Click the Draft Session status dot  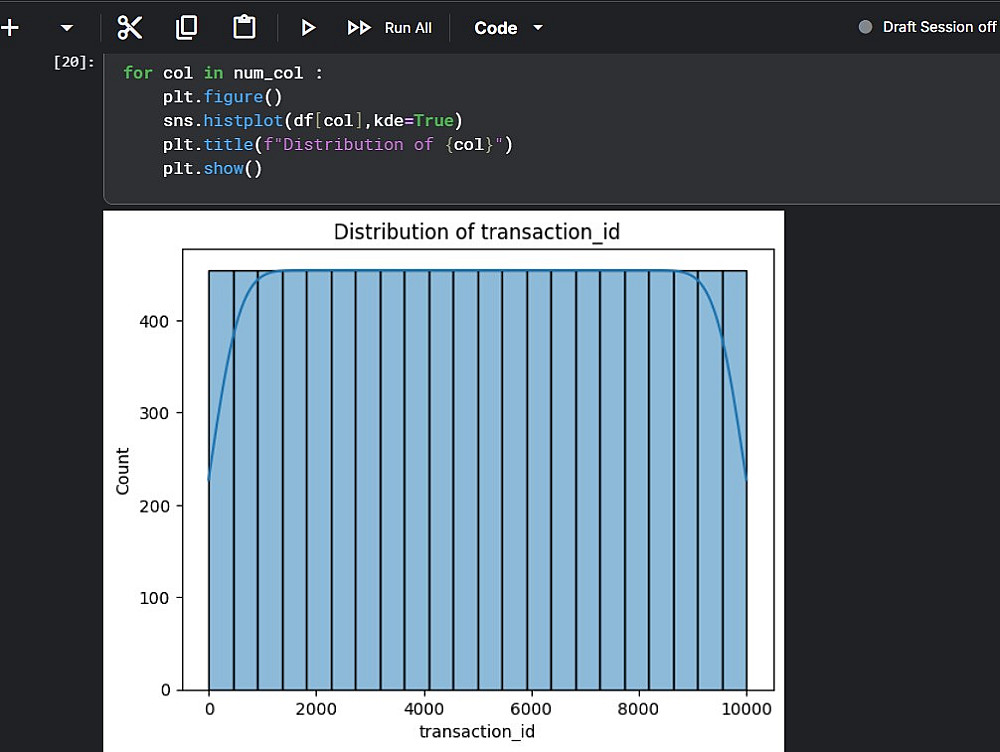[866, 27]
